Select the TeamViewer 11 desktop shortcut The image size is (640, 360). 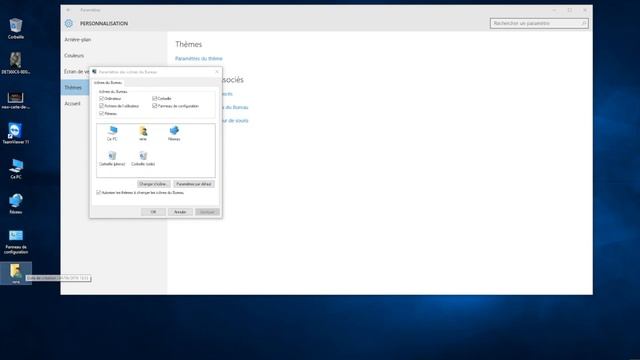[16, 133]
